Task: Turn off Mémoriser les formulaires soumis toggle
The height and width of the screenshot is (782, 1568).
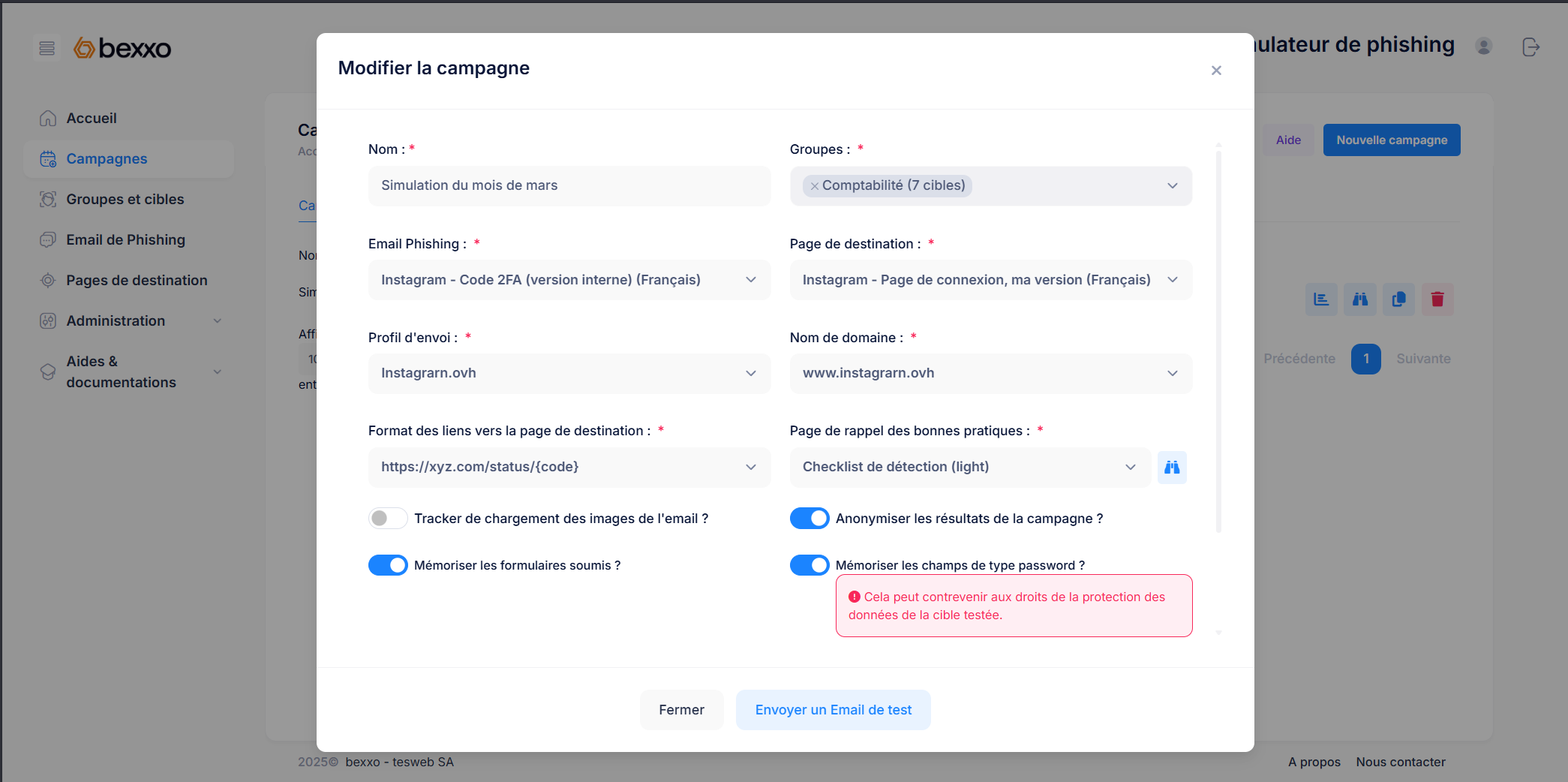Action: pyautogui.click(x=387, y=565)
